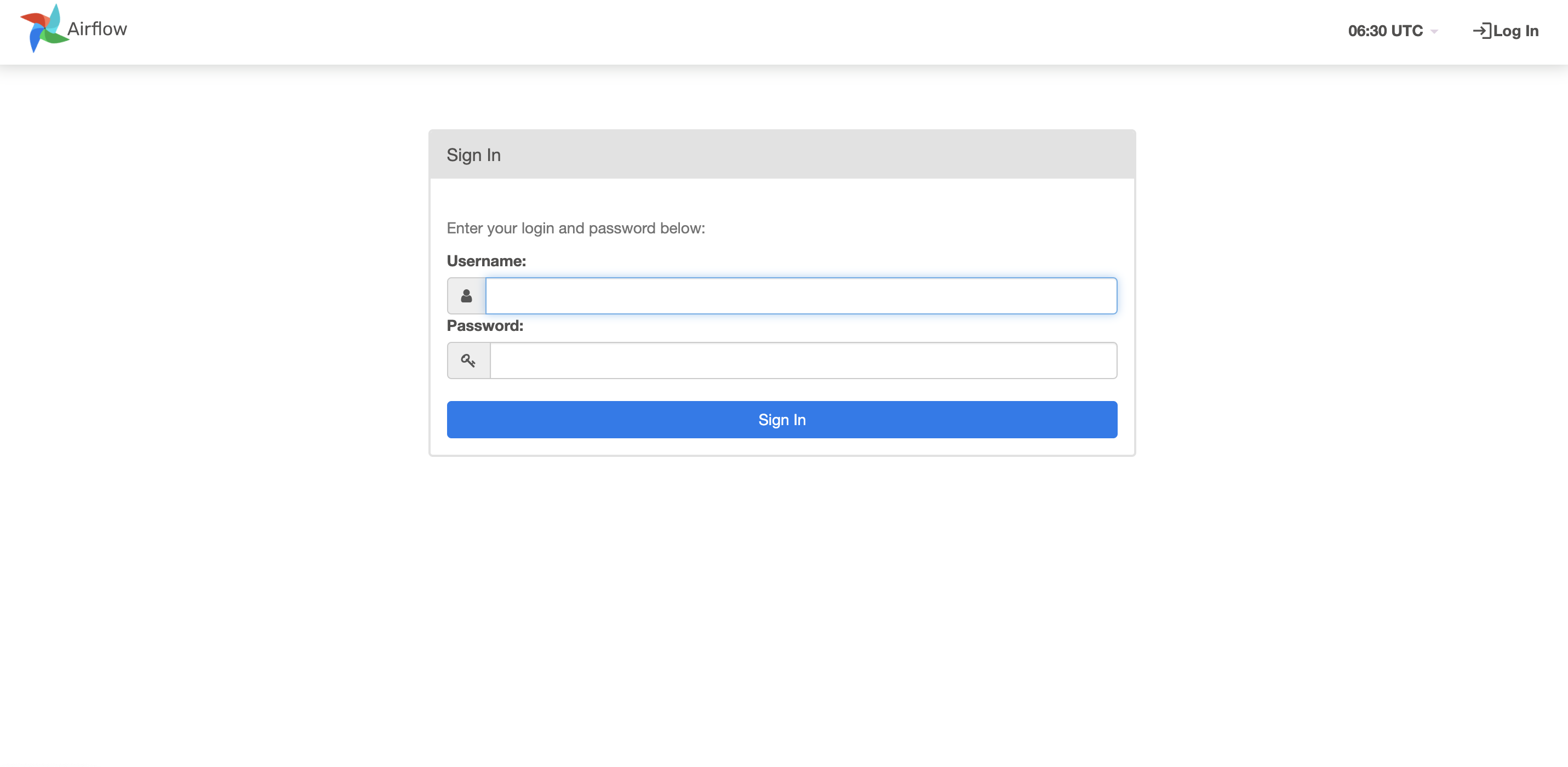Image resolution: width=1568 pixels, height=767 pixels.
Task: Click the white panel space above the instruction text
Action: pyautogui.click(x=782, y=198)
